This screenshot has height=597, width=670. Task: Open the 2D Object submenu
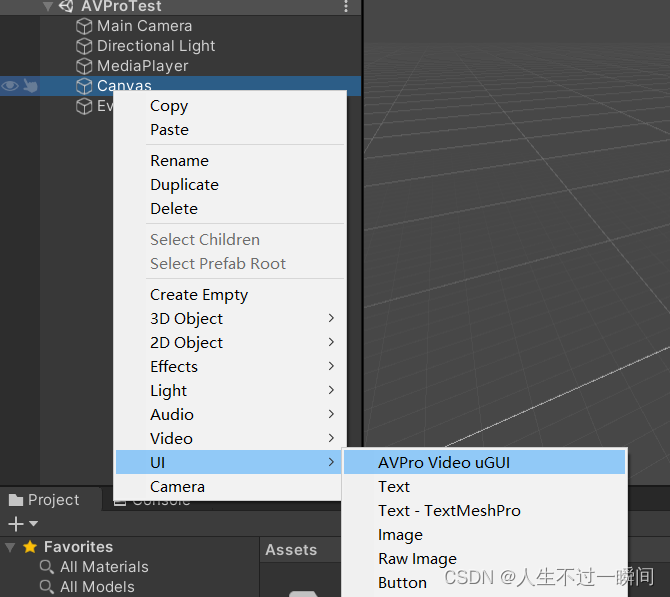230,343
